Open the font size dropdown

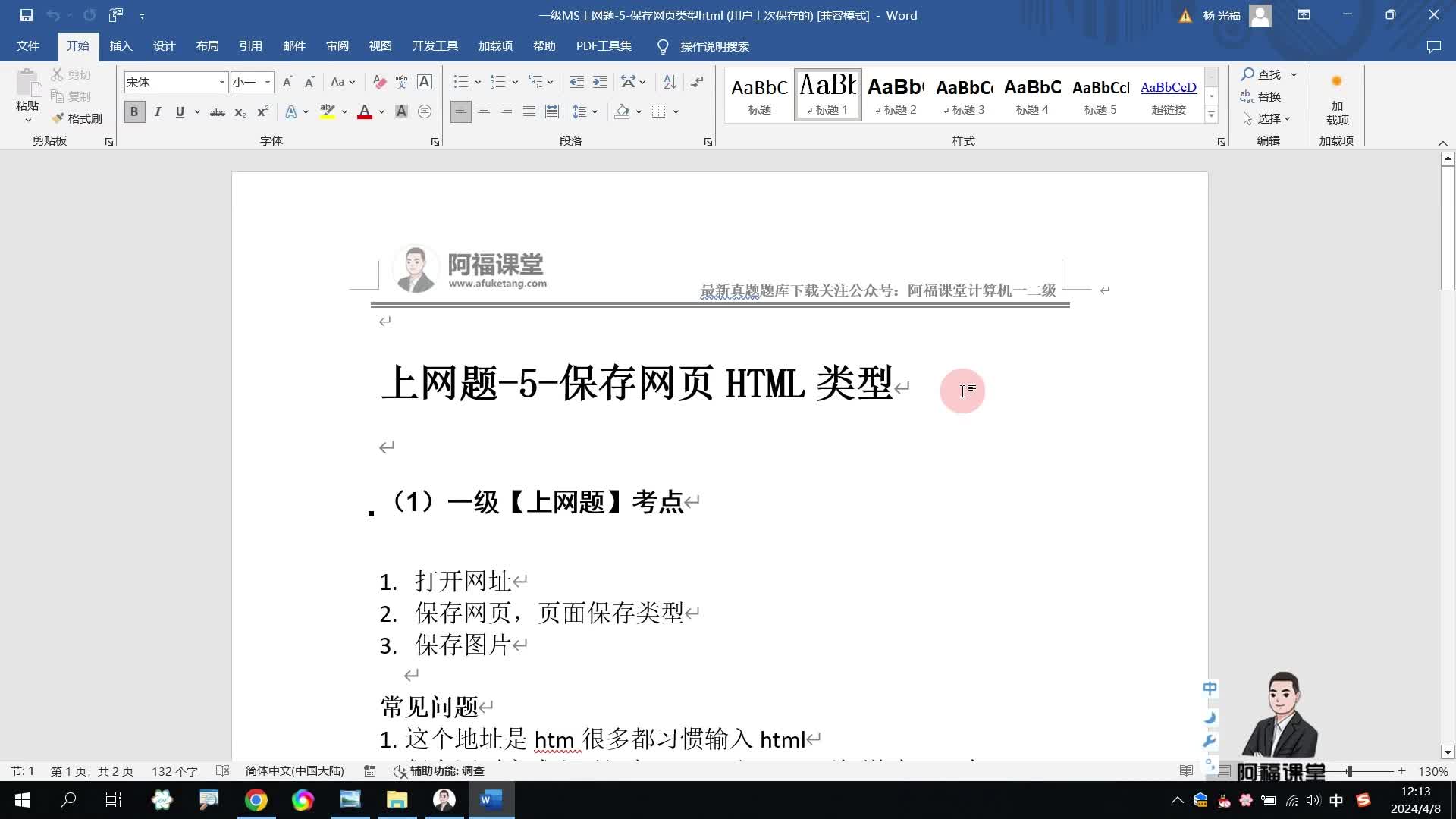[x=268, y=82]
